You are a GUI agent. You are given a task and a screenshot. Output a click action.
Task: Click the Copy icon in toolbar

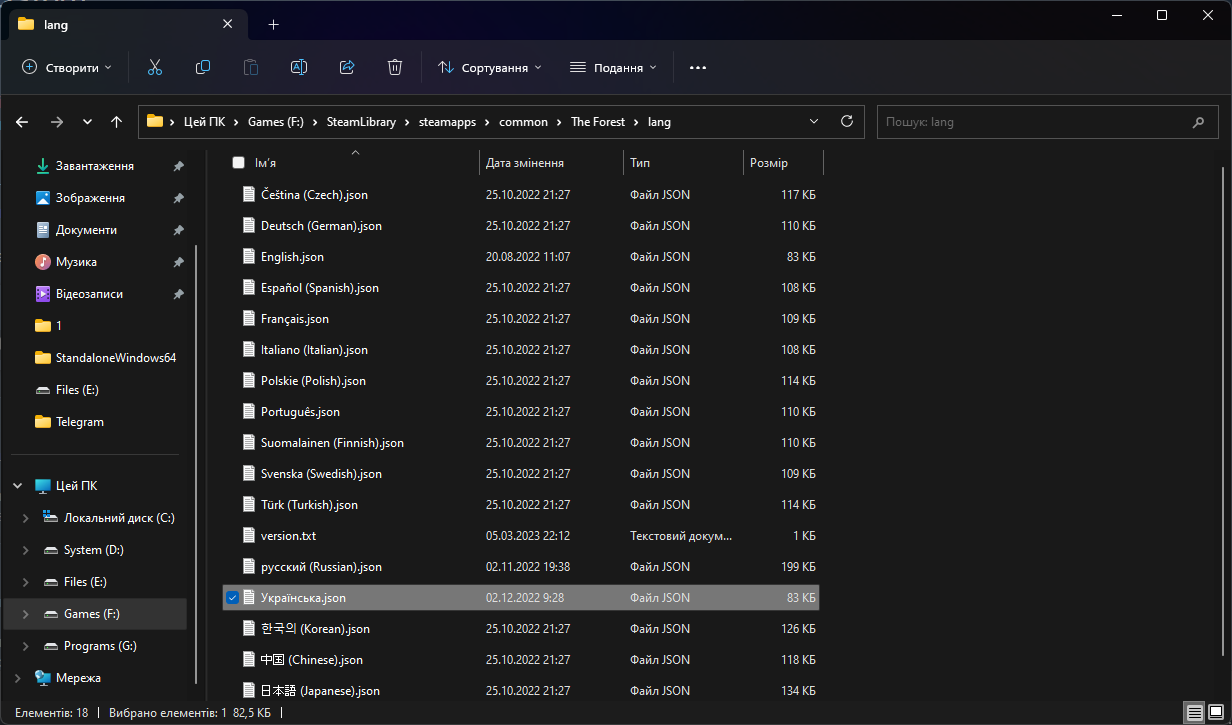(x=203, y=67)
